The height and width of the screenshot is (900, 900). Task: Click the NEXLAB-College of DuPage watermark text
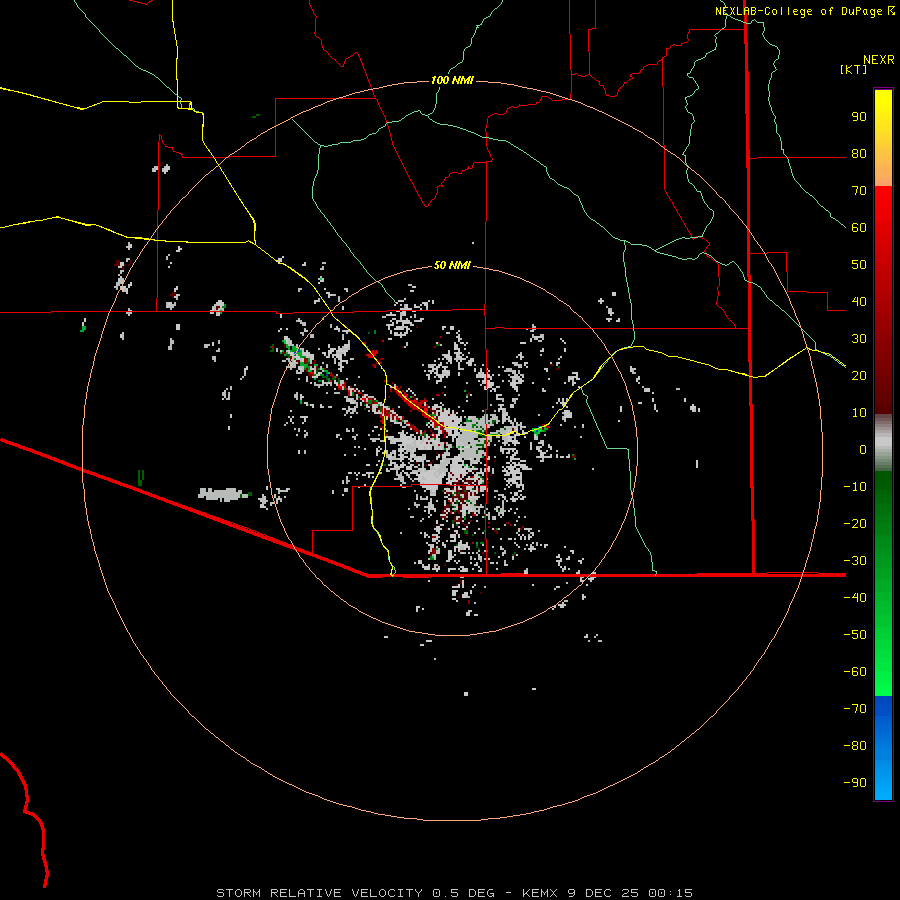(x=805, y=11)
